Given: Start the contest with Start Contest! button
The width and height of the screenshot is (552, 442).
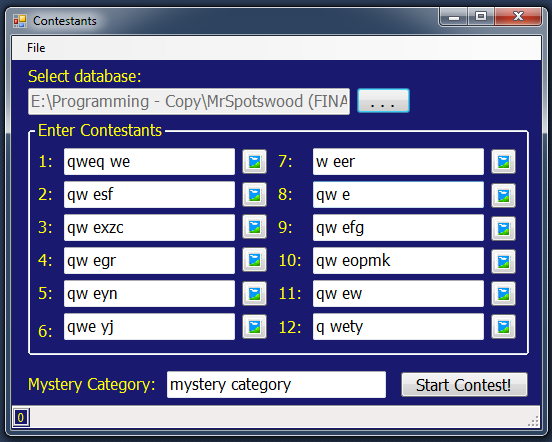Looking at the screenshot, I should coord(464,385).
